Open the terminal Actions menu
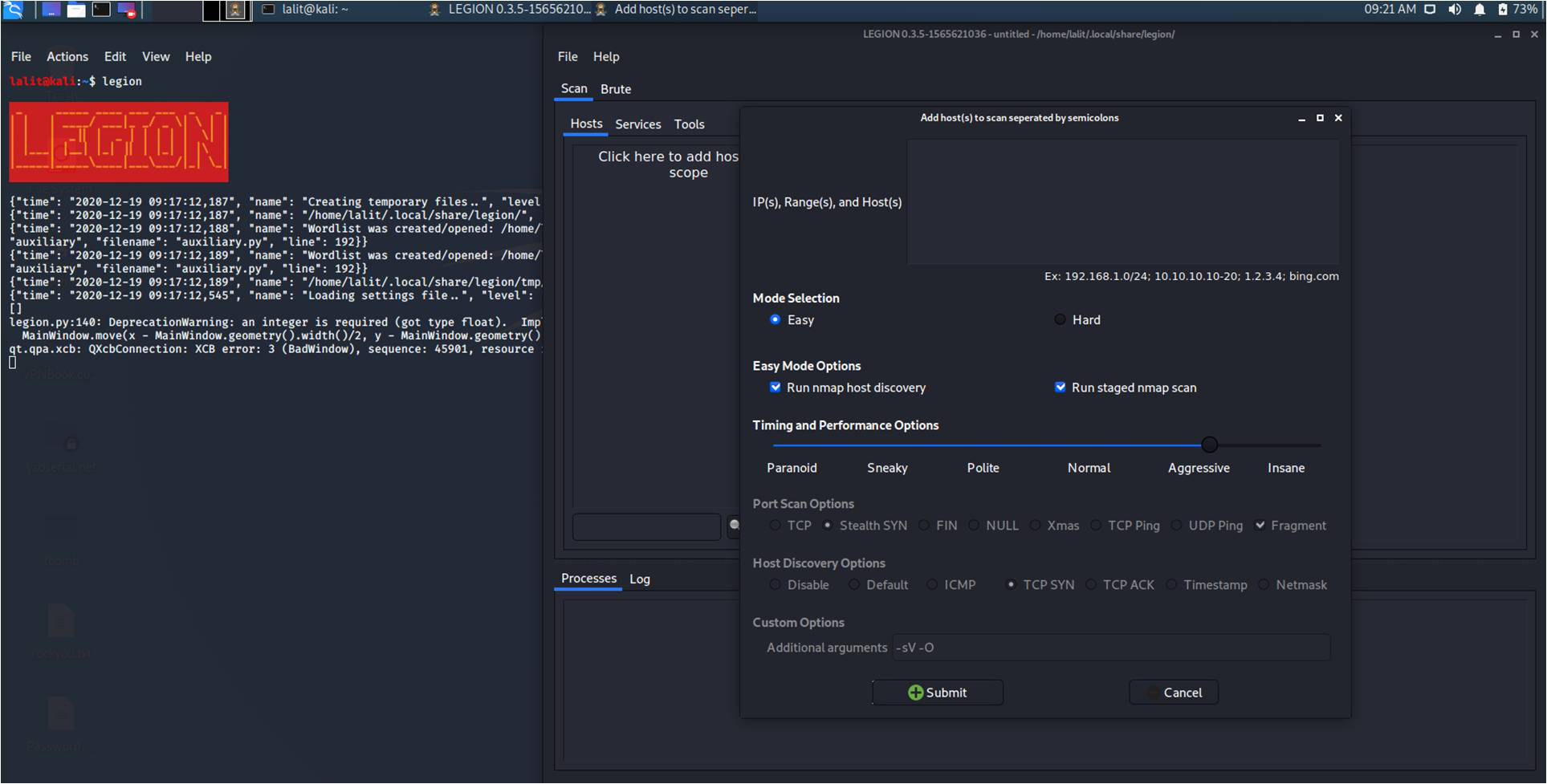1547x784 pixels. coord(67,57)
